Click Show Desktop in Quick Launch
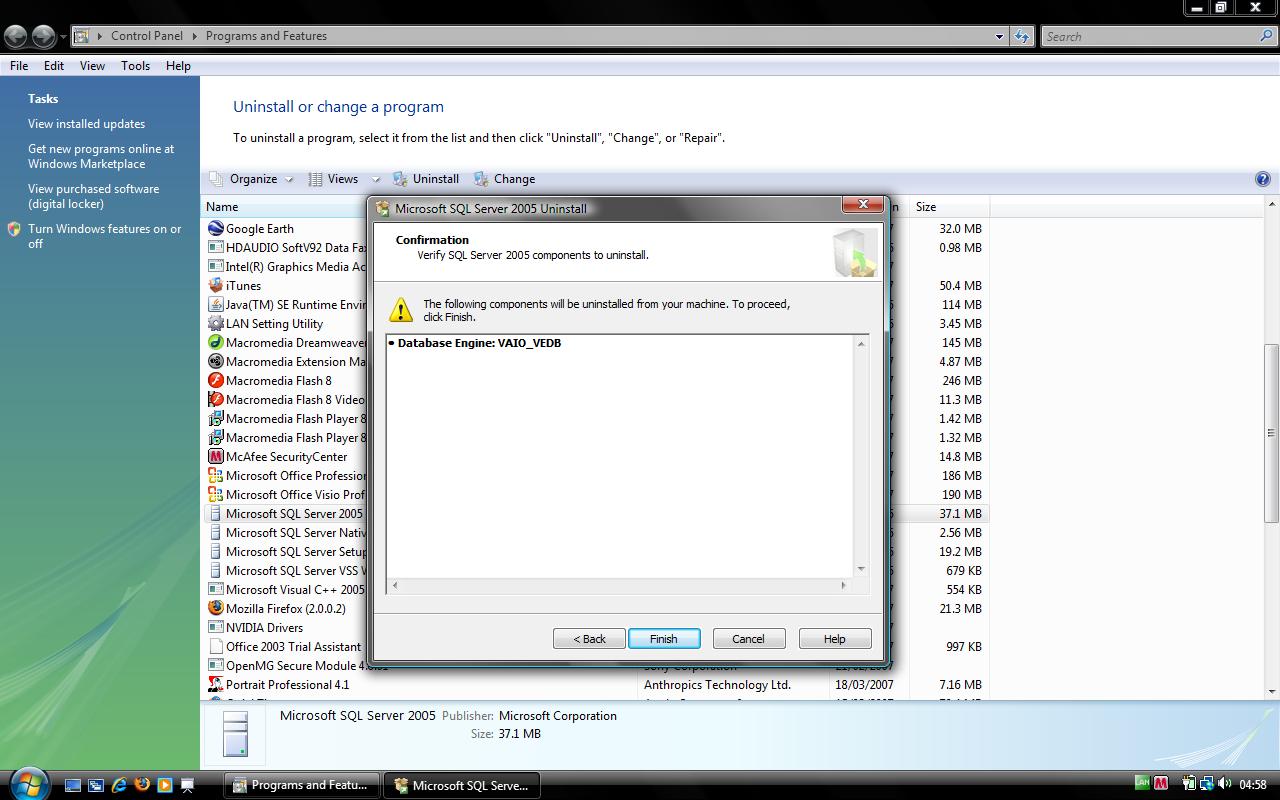 [73, 785]
